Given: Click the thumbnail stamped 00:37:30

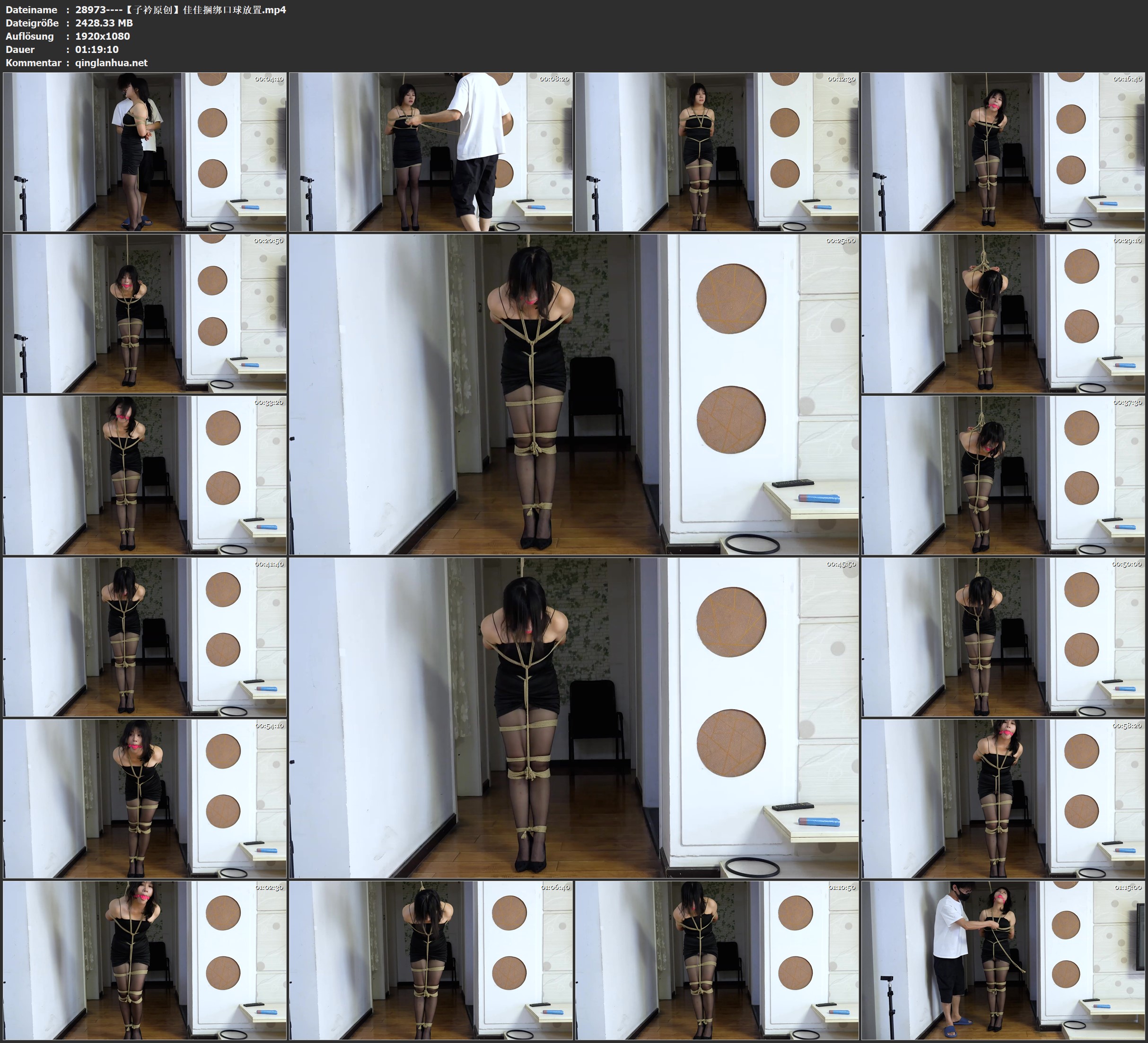Looking at the screenshot, I should click(x=1003, y=475).
